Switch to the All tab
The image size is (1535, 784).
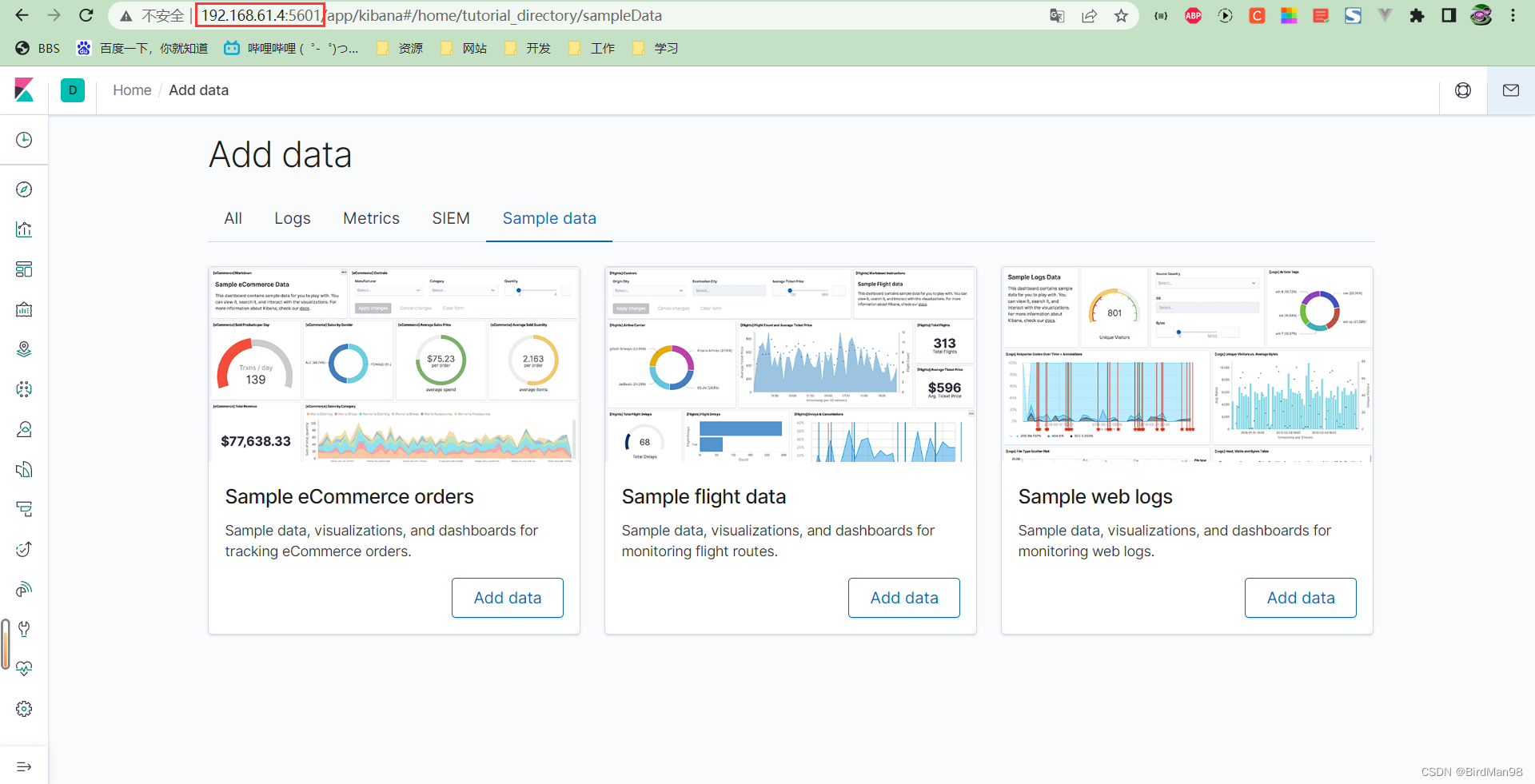[233, 218]
